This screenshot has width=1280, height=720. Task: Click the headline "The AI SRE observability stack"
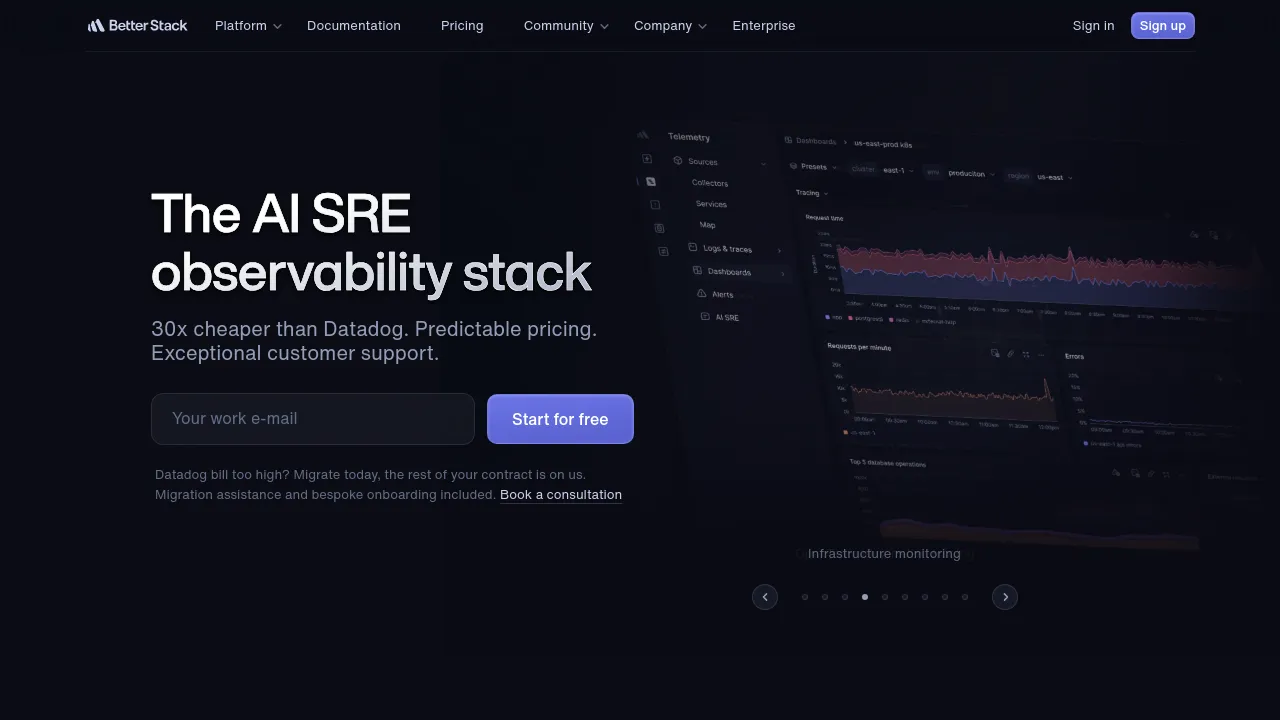pyautogui.click(x=371, y=243)
